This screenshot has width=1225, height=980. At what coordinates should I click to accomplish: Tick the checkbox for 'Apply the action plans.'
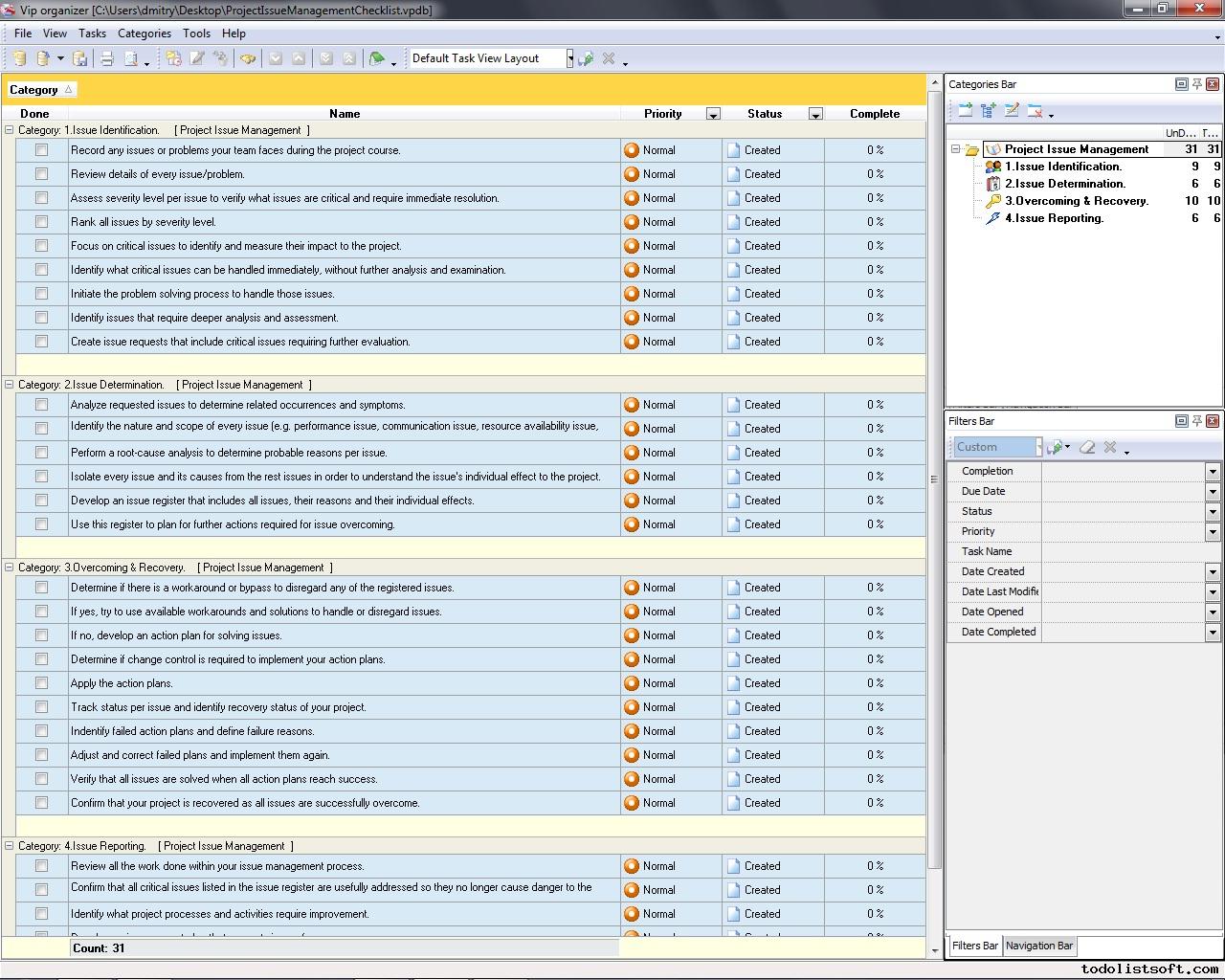(x=41, y=683)
